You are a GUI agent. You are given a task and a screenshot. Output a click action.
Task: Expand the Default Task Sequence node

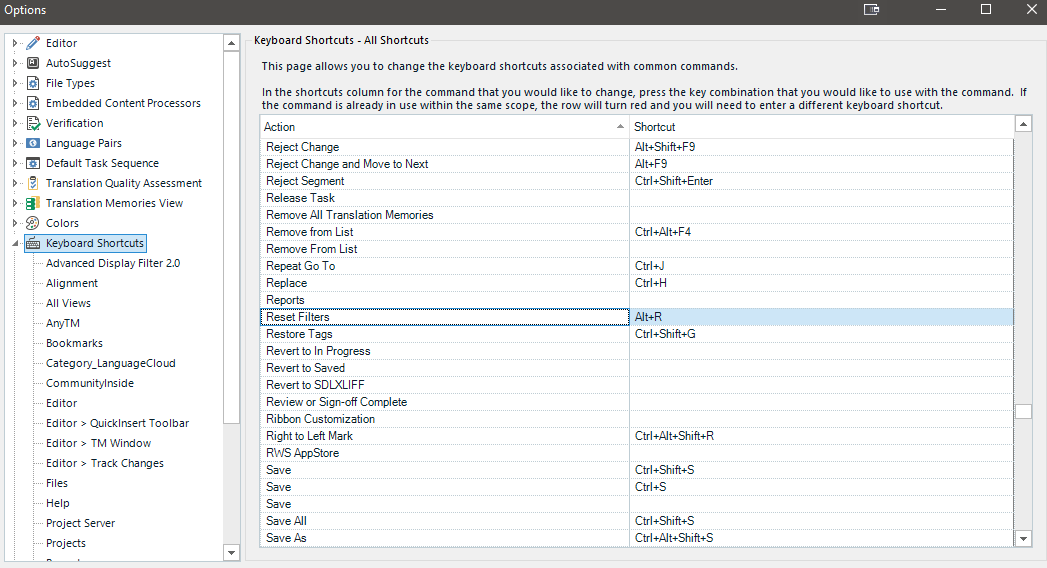pos(15,164)
